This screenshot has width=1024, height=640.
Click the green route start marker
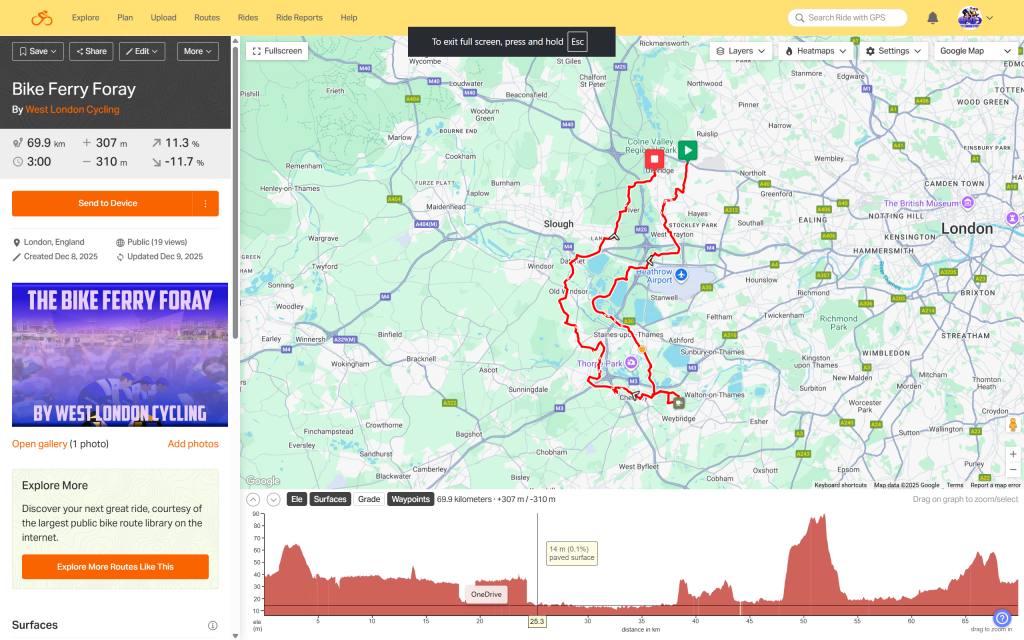pyautogui.click(x=687, y=150)
